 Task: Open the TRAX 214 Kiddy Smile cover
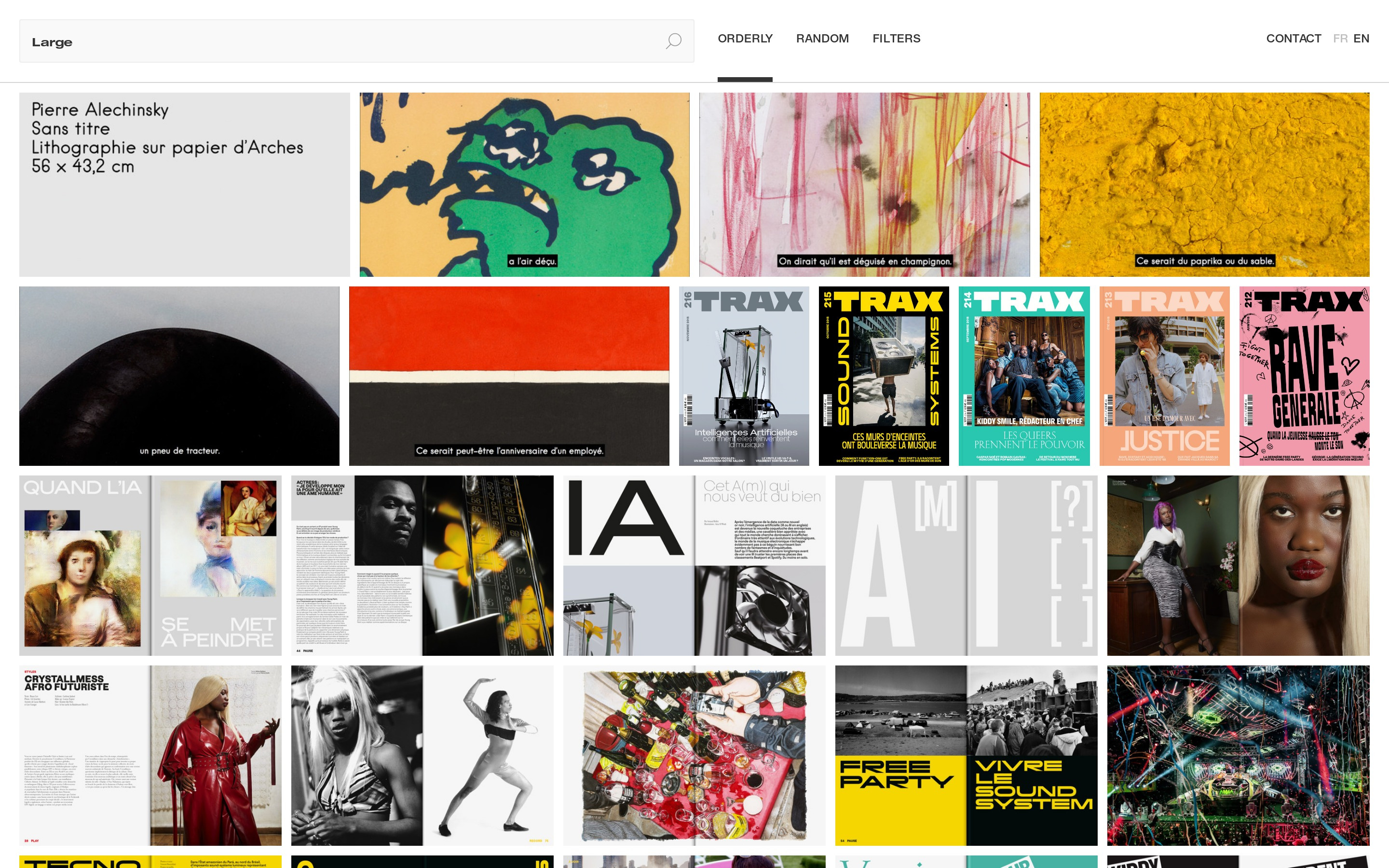(1024, 376)
